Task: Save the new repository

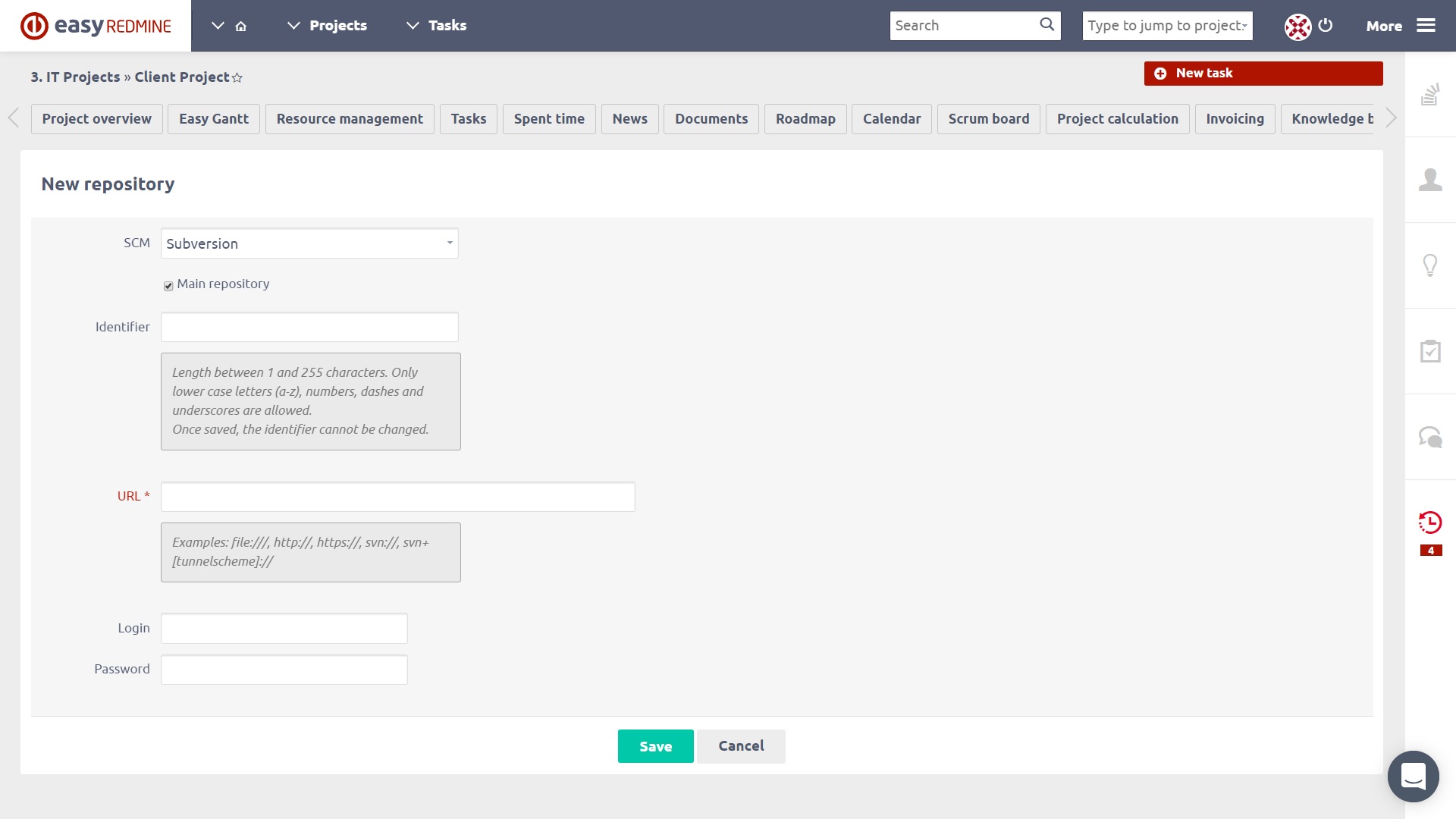Action: (x=654, y=746)
